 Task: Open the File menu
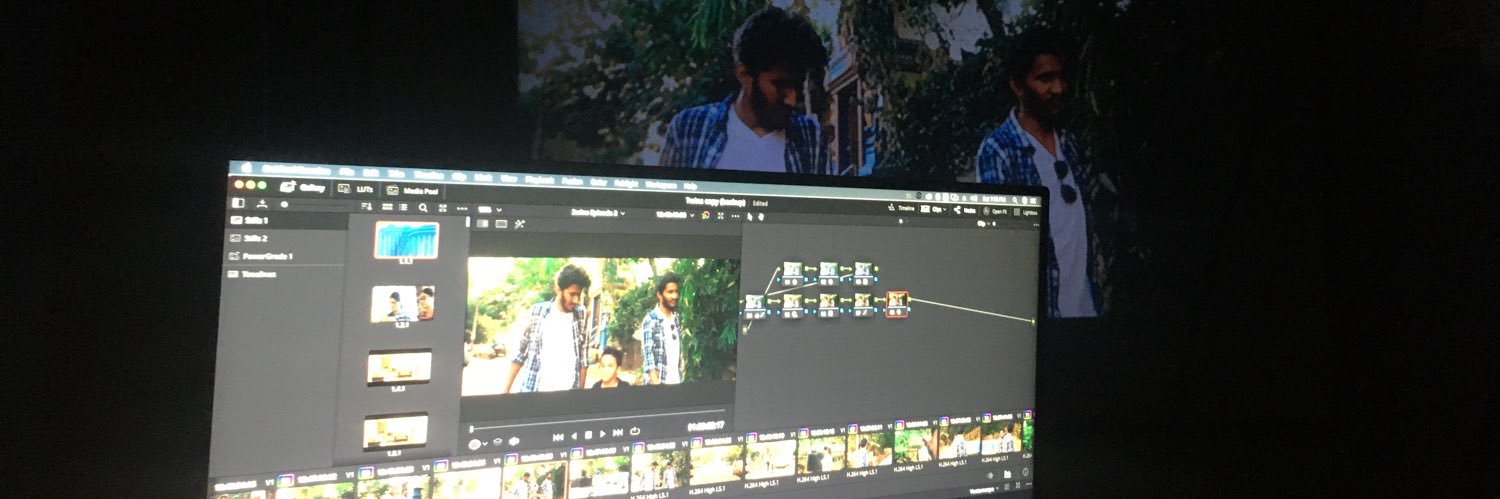click(347, 171)
